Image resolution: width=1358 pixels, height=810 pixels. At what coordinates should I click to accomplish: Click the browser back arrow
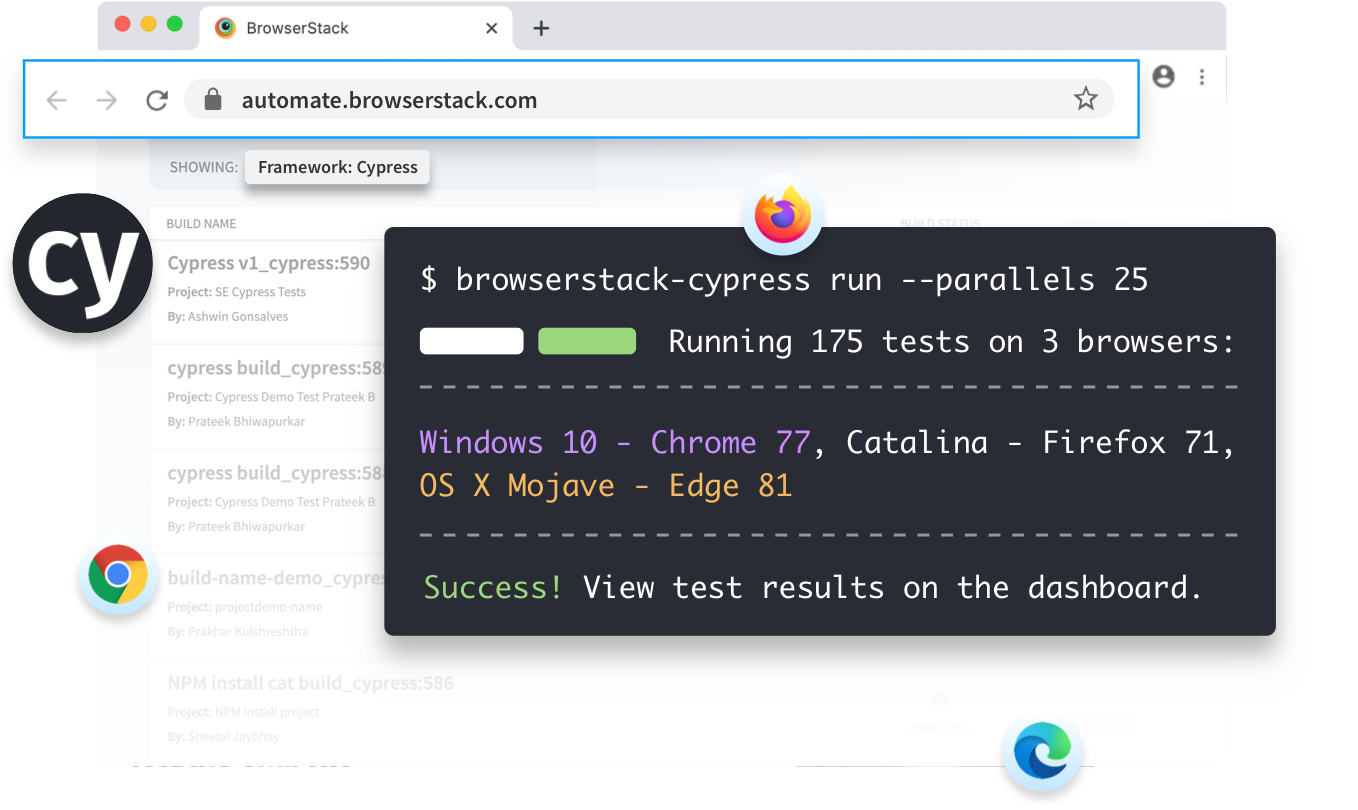click(x=57, y=100)
